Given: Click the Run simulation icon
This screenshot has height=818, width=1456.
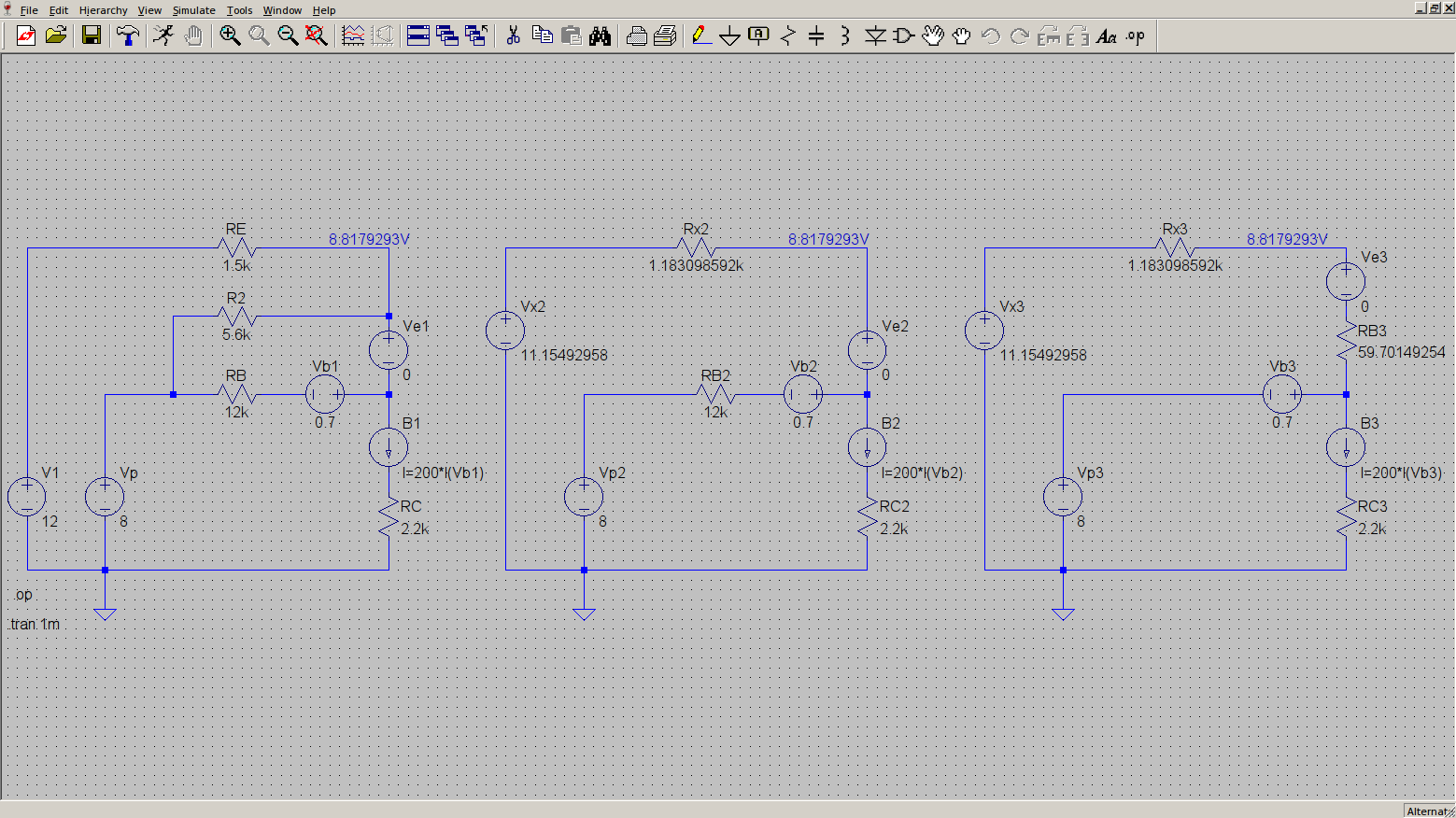Looking at the screenshot, I should click(163, 35).
